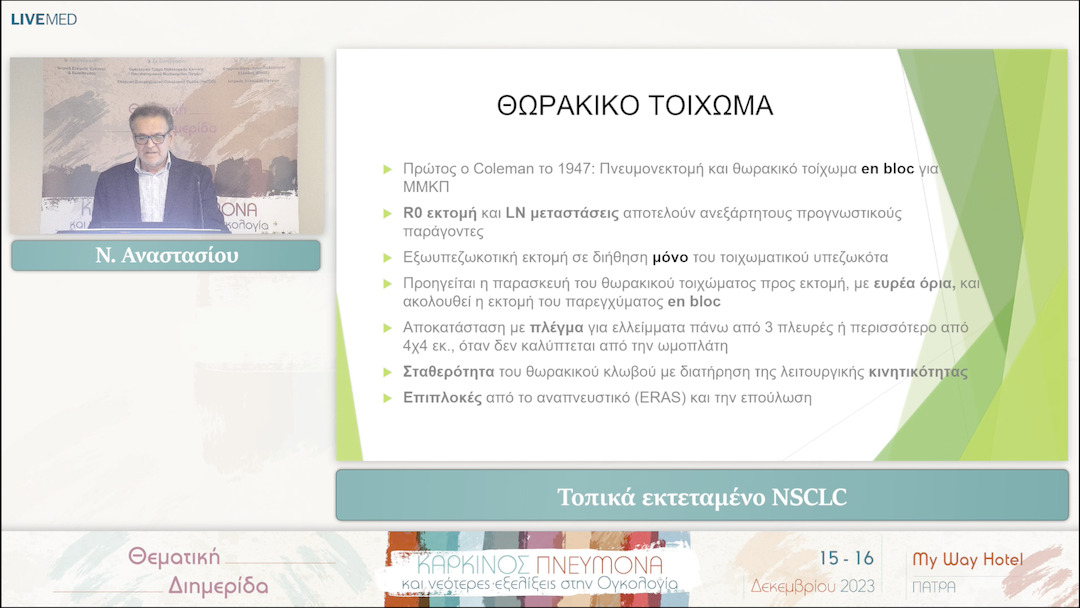Click the bullet arrow beside Εξωυπεζωκοτική εκτομή

click(x=388, y=258)
